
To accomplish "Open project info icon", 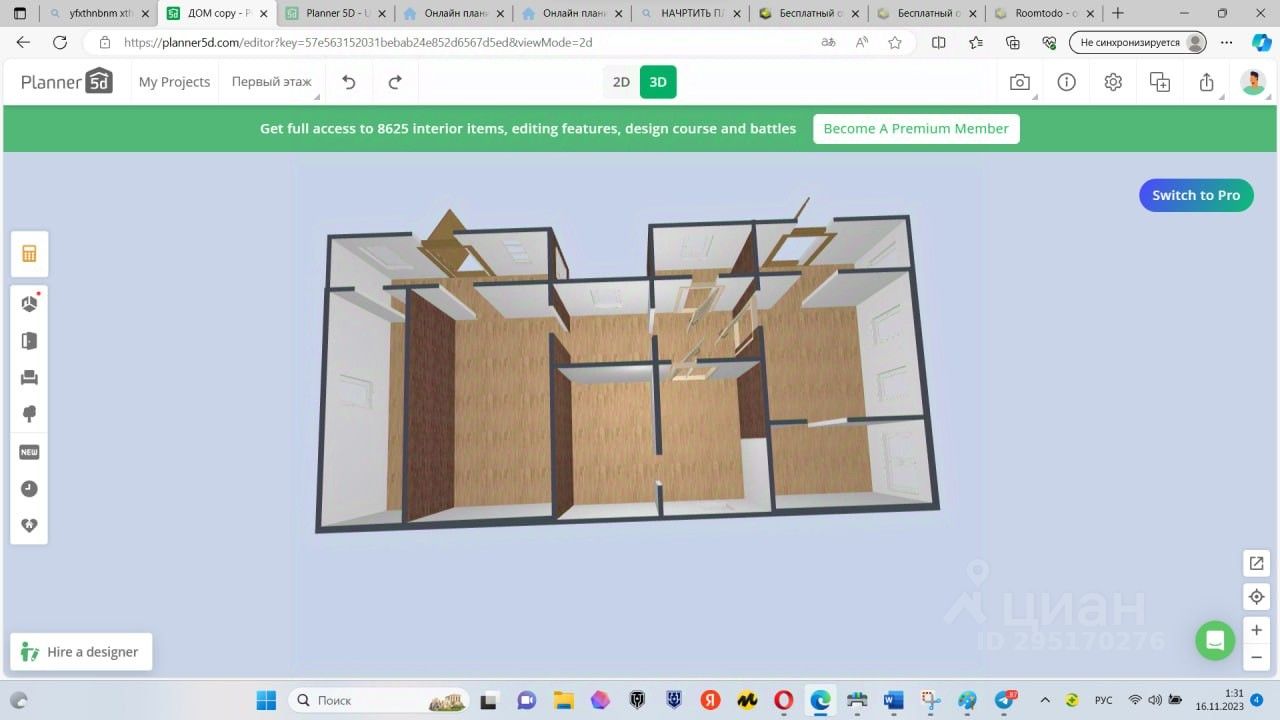I will click(x=1067, y=82).
